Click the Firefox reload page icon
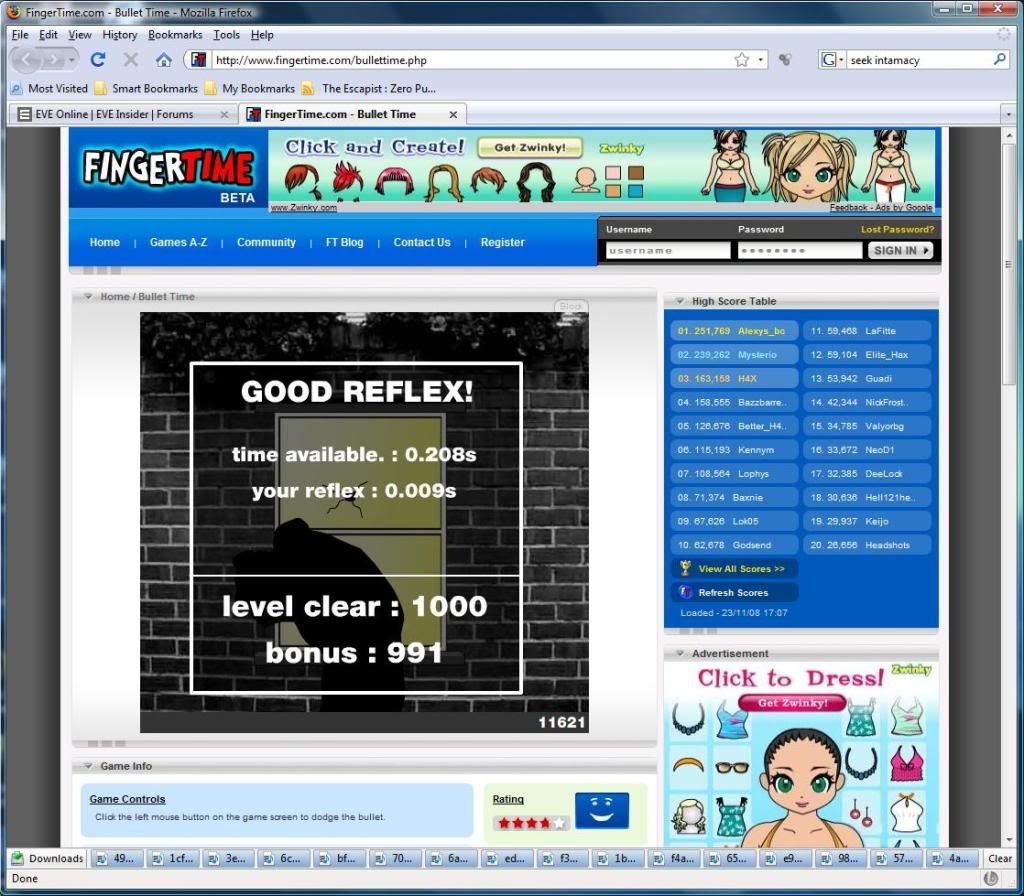The height and width of the screenshot is (896, 1024). pyautogui.click(x=98, y=60)
